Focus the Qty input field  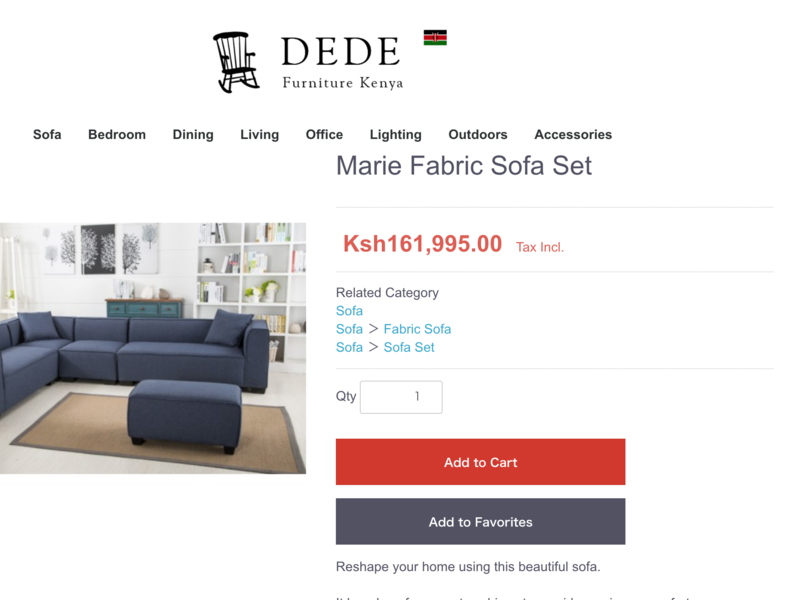pyautogui.click(x=401, y=397)
